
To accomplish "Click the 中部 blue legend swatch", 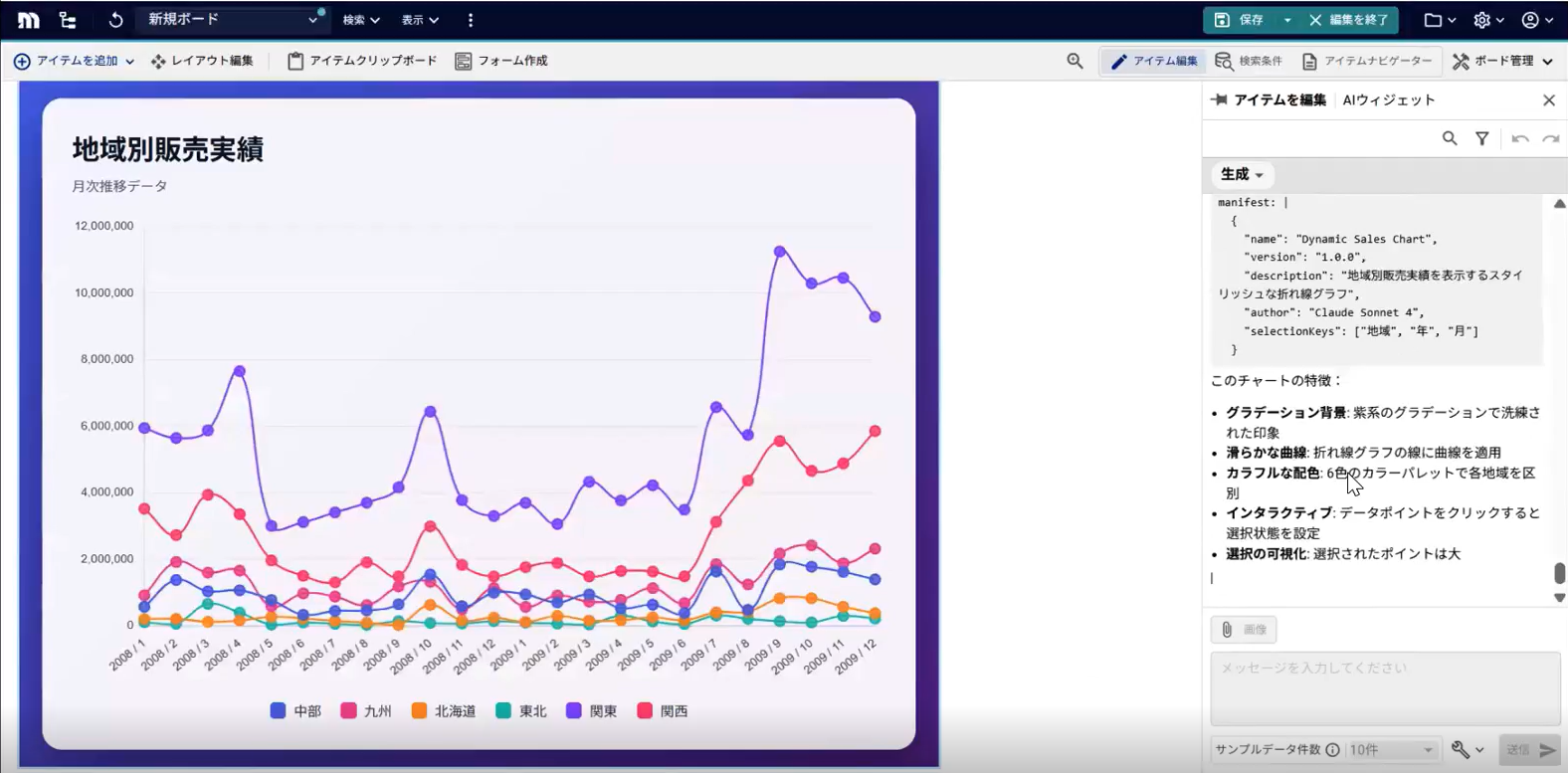I will point(279,710).
